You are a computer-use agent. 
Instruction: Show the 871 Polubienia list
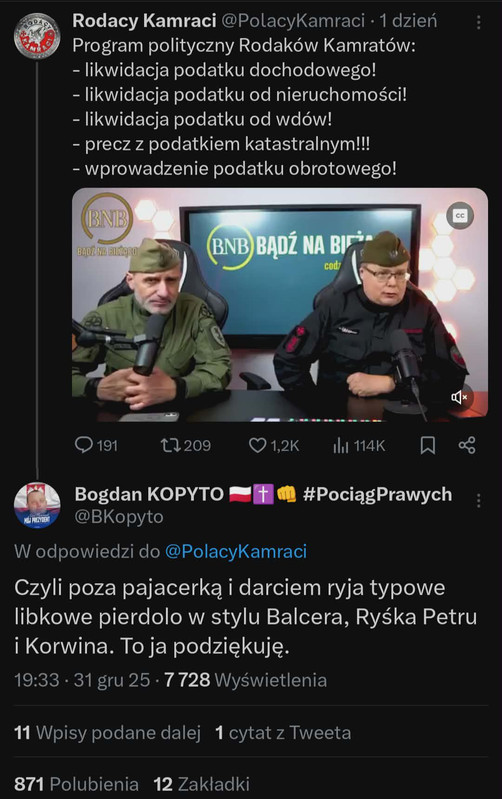[76, 784]
